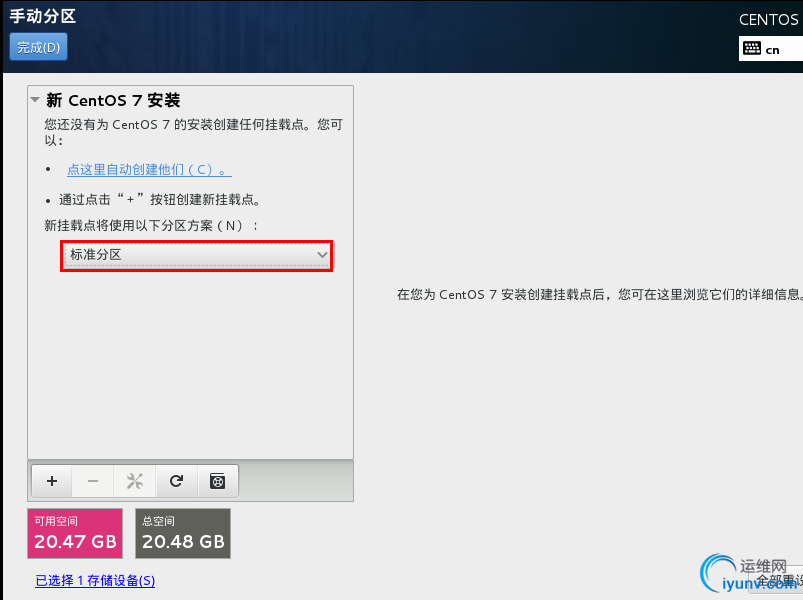Follow the 点这里自动创建他们（C） auto-create link
Screen dimensions: 803x600
(x=148, y=168)
